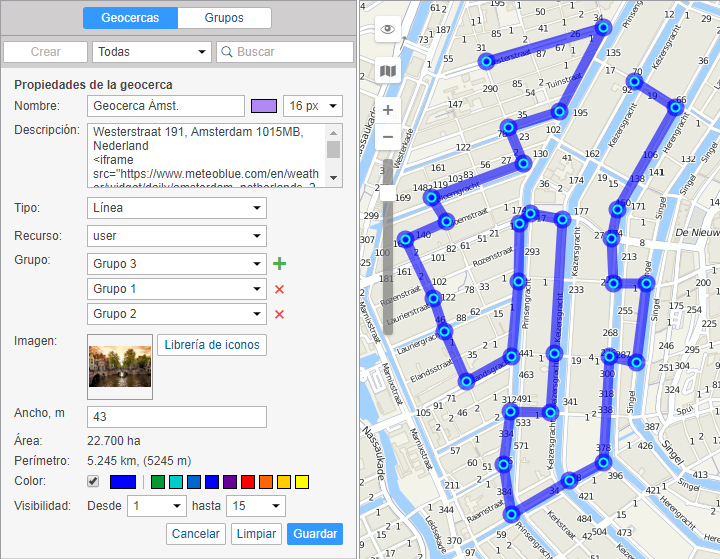The height and width of the screenshot is (559, 720).
Task: Toggle the Color checkbox
Action: pos(94,482)
